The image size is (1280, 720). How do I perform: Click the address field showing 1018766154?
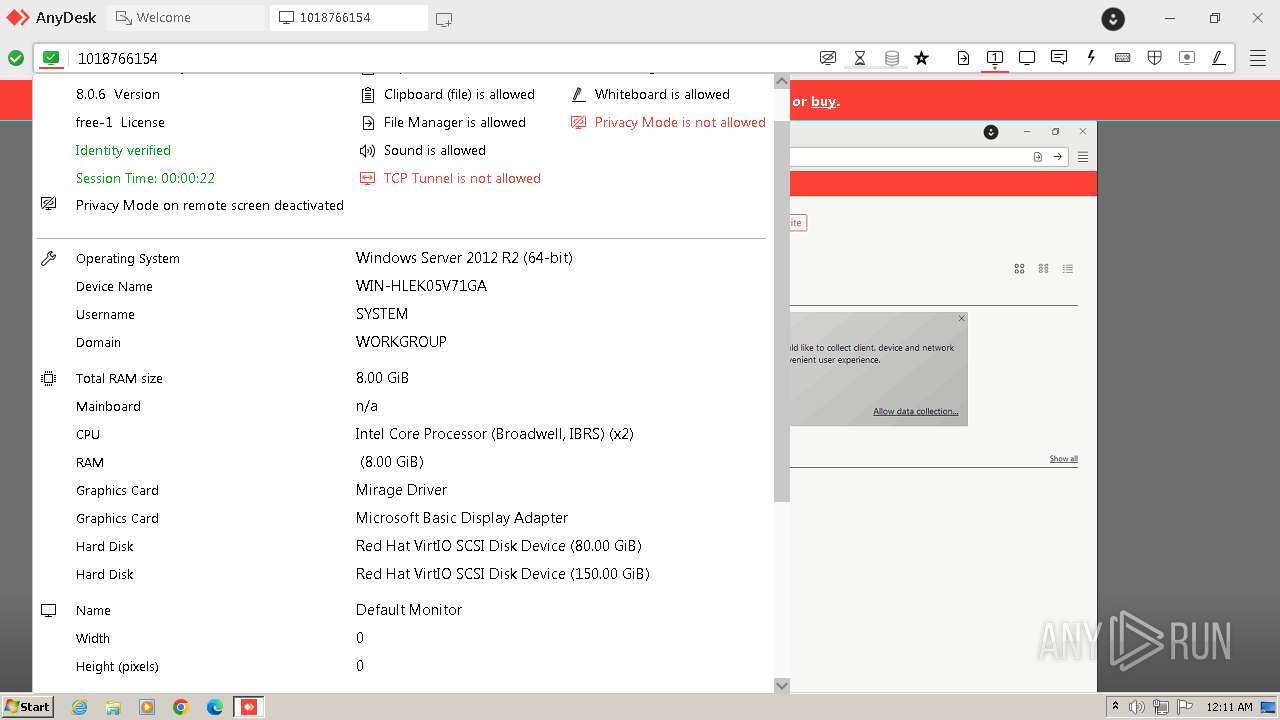click(x=440, y=58)
